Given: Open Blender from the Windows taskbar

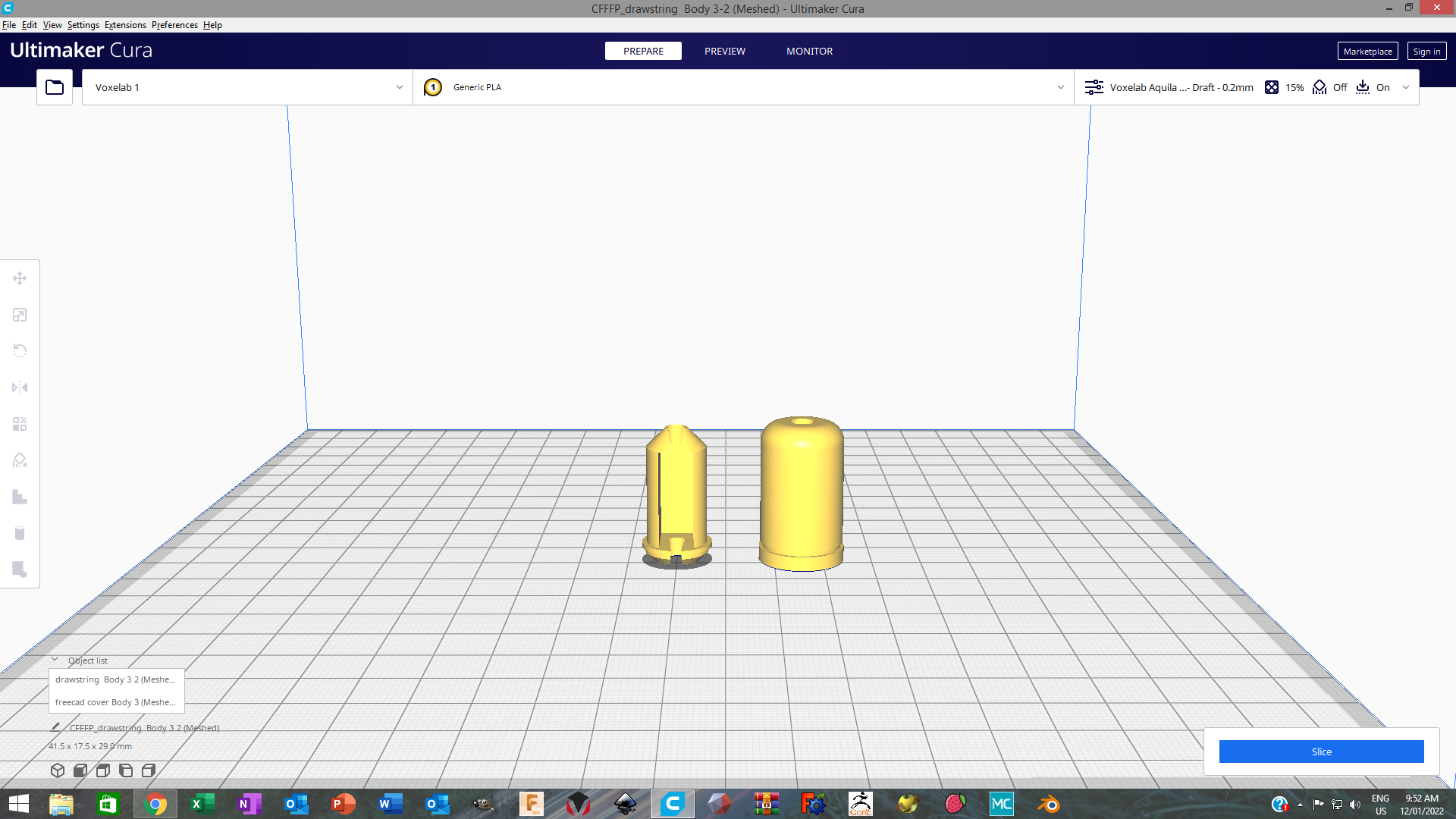Looking at the screenshot, I should click(1049, 804).
